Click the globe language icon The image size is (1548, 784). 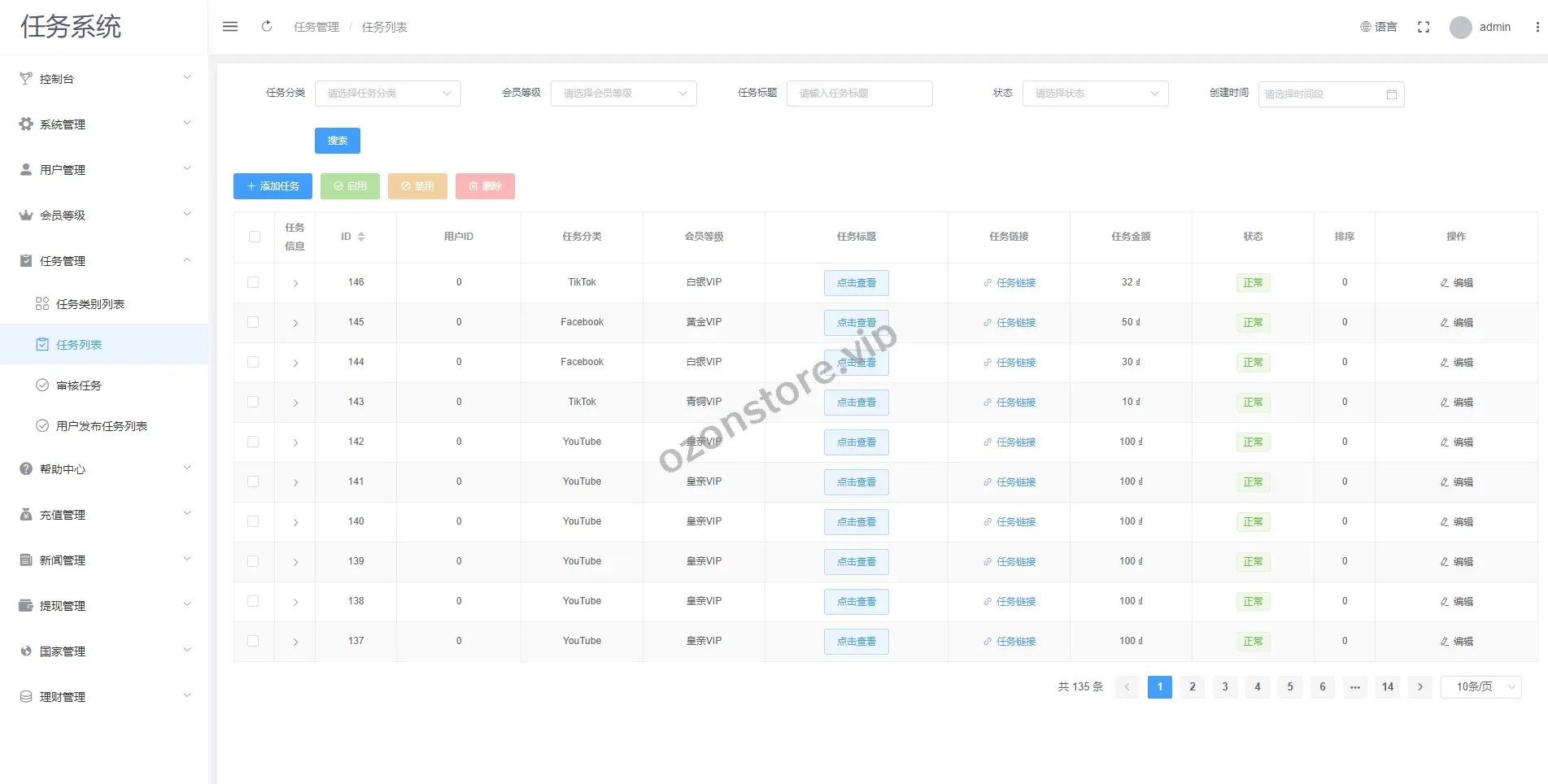[1366, 27]
